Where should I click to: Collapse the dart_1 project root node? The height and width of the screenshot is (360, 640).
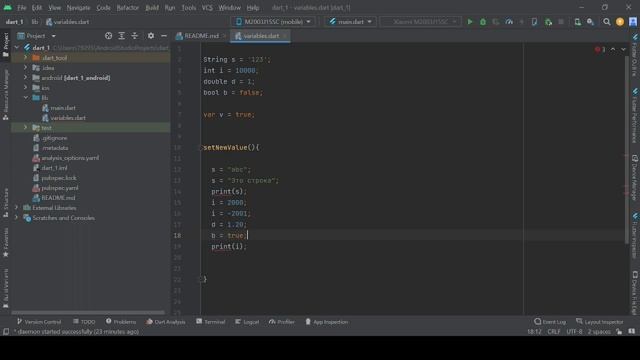click(x=17, y=48)
